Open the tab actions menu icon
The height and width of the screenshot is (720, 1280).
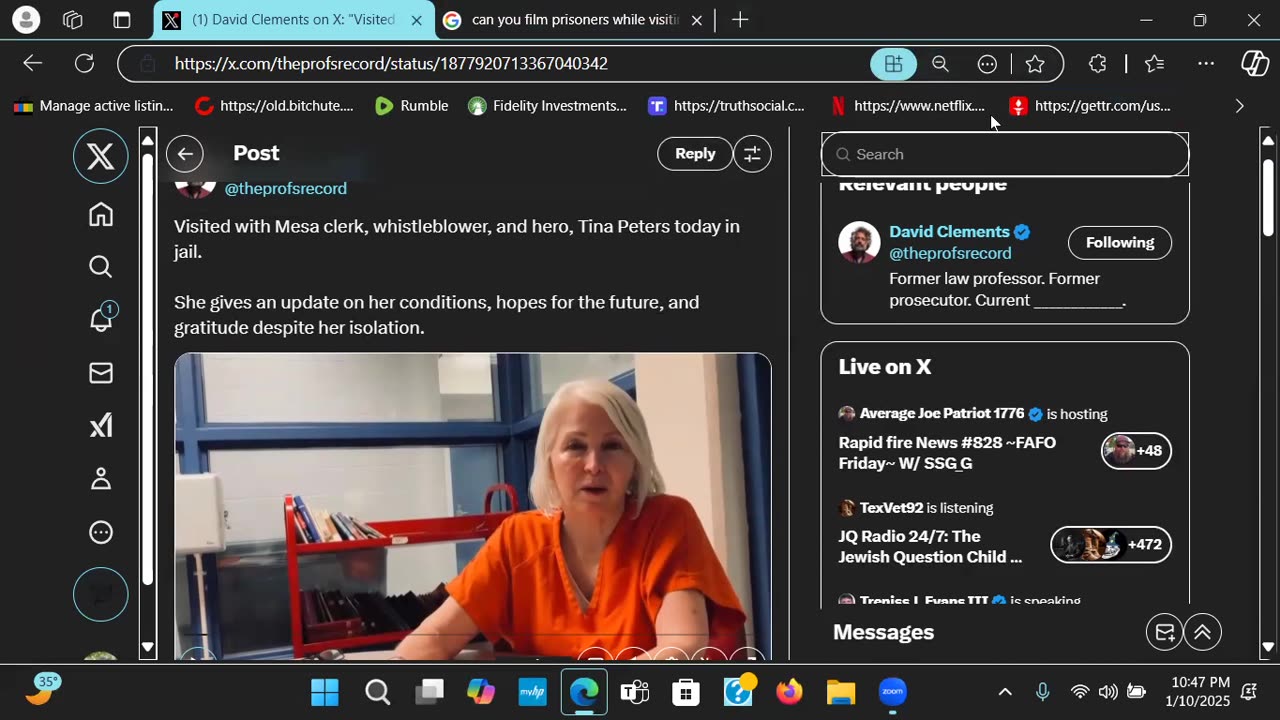coord(122,20)
